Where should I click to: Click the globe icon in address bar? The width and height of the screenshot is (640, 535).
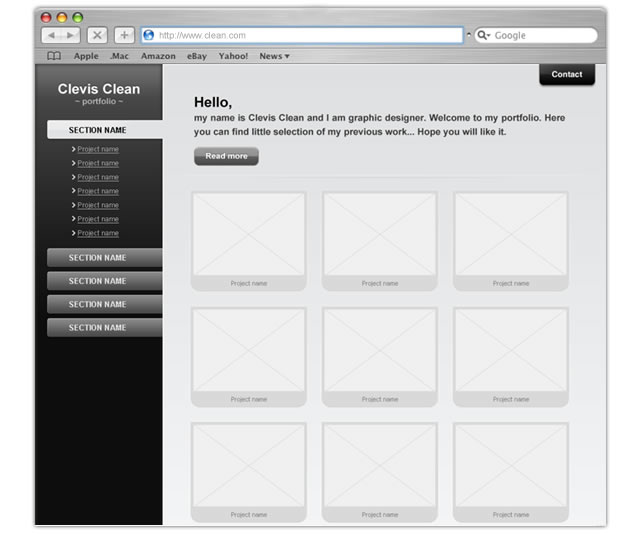149,36
